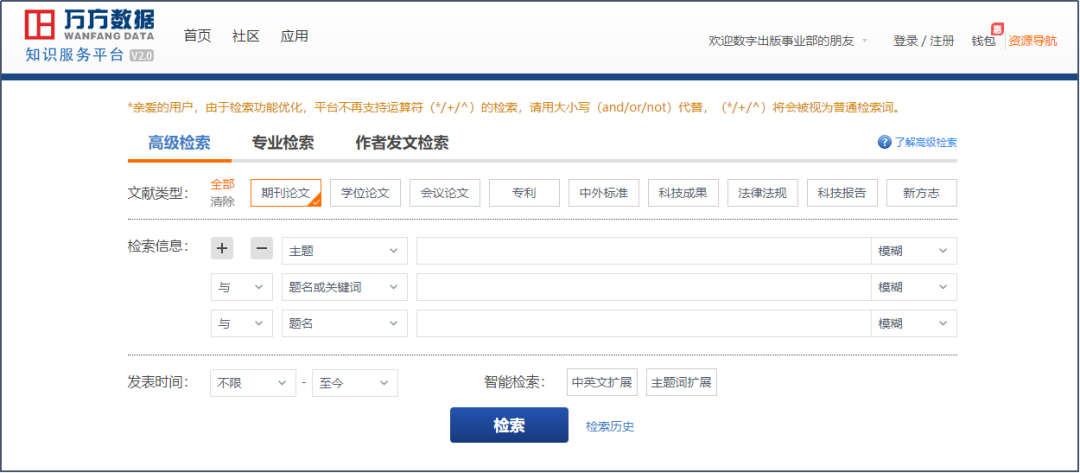Switch to the 专业检索 tab
The width and height of the screenshot is (1080, 473).
(282, 143)
